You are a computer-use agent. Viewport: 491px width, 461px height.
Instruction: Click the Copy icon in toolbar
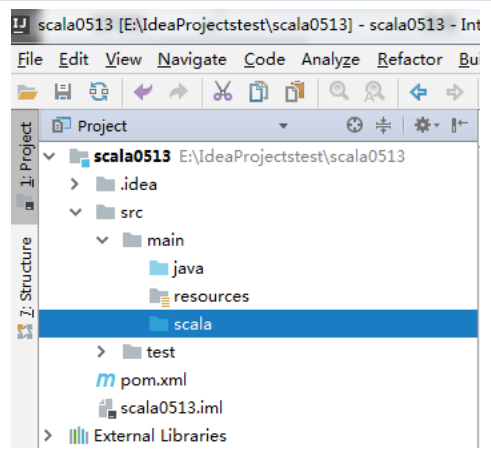[x=259, y=91]
